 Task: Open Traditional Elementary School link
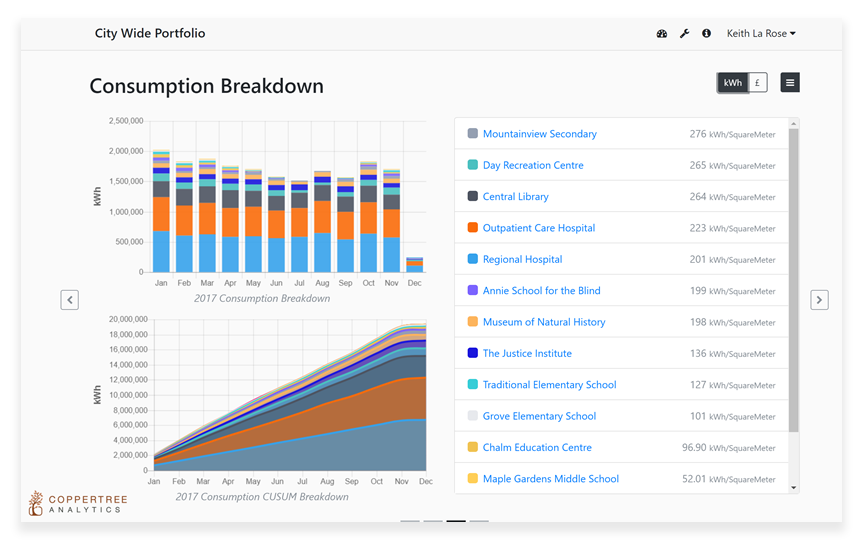(x=549, y=385)
